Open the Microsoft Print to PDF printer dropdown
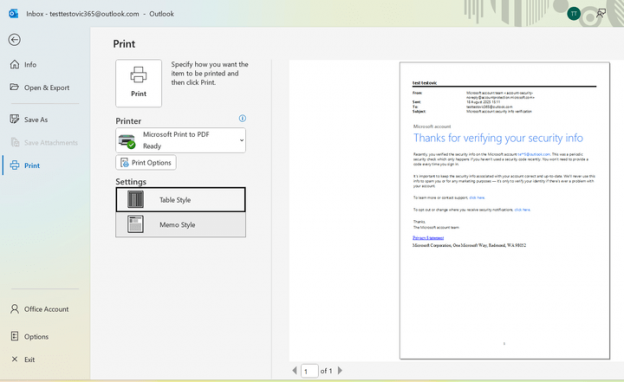 pyautogui.click(x=181, y=140)
